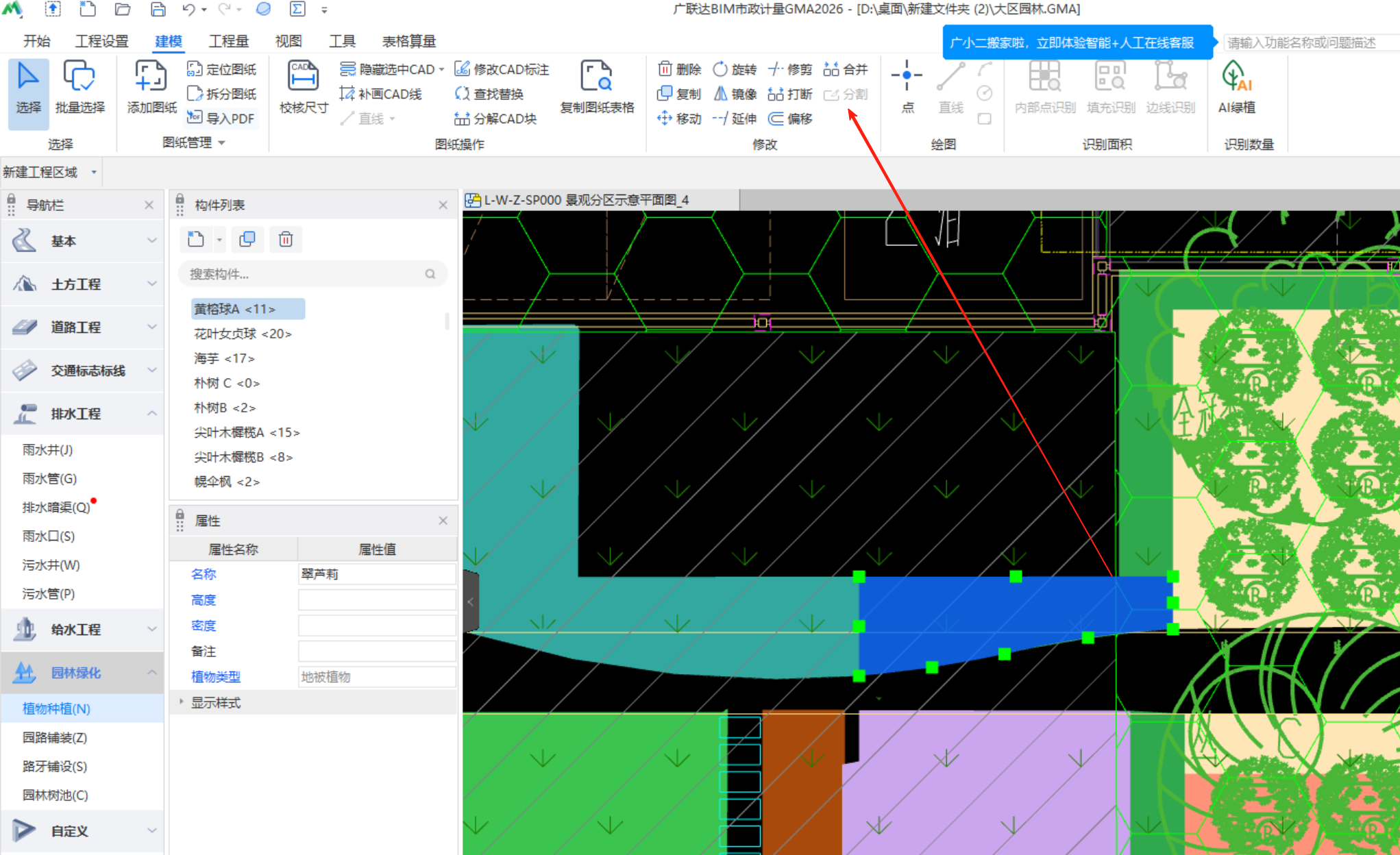1400x855 pixels.
Task: Open 隐藏选中CAD dropdown arrow
Action: [441, 69]
